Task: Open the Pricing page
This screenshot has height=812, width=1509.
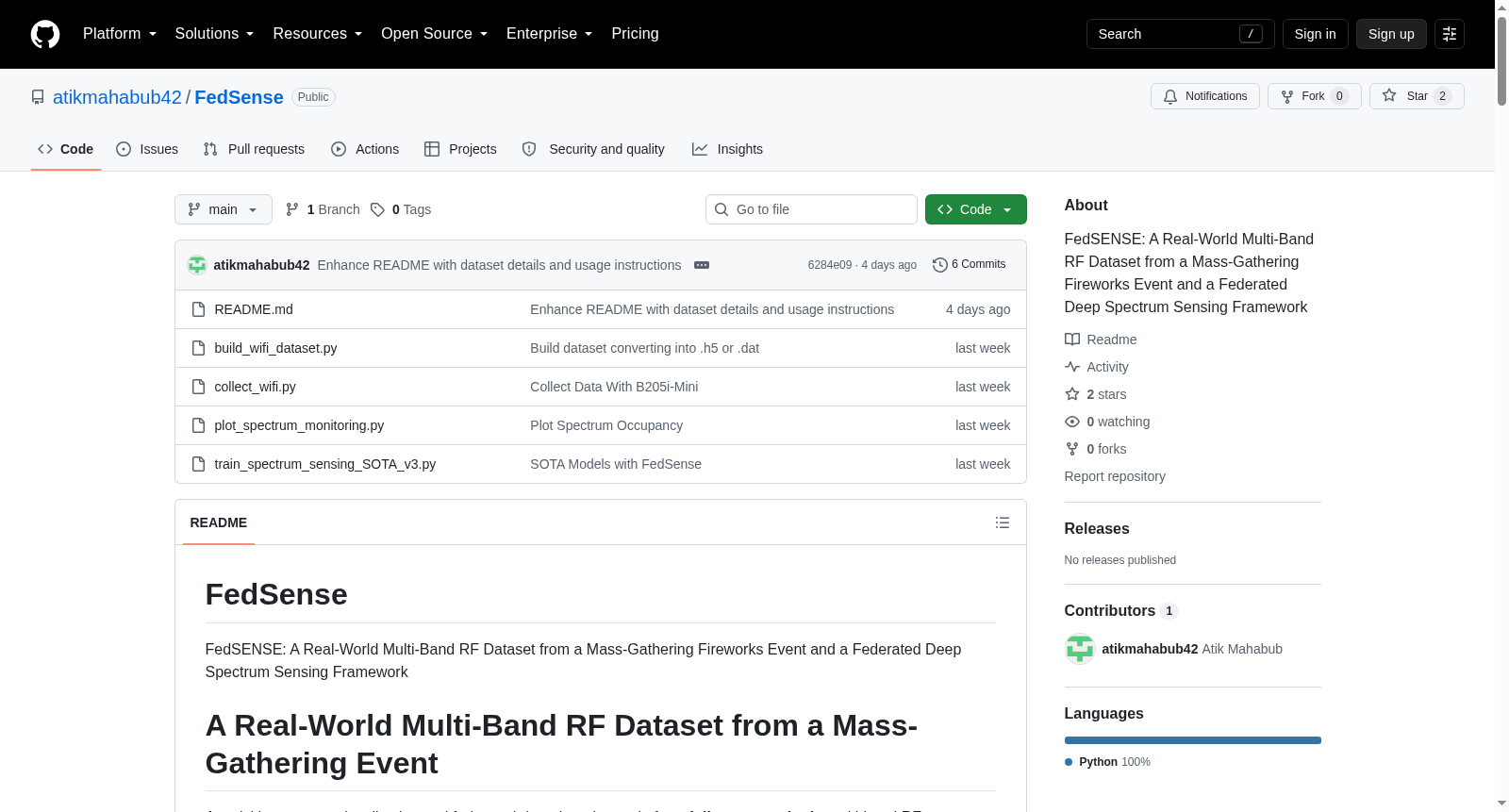Action: click(x=635, y=34)
